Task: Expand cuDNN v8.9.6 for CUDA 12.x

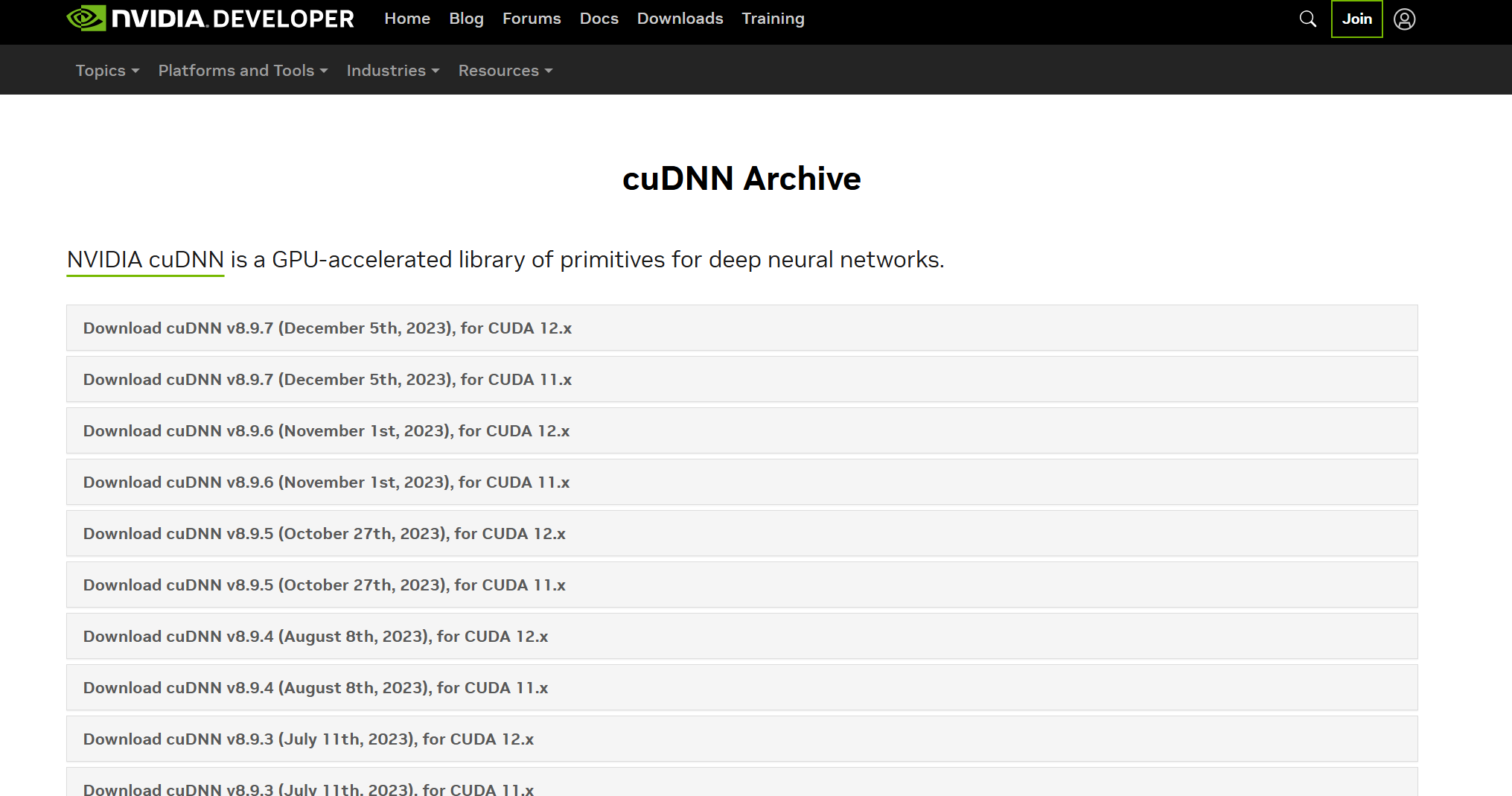Action: coord(741,430)
